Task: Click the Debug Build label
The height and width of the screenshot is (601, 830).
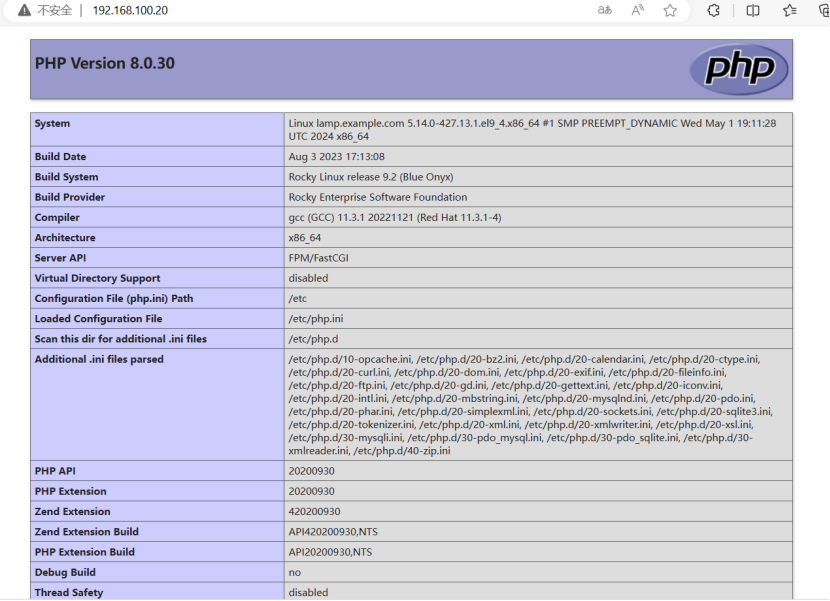Action: [x=65, y=572]
